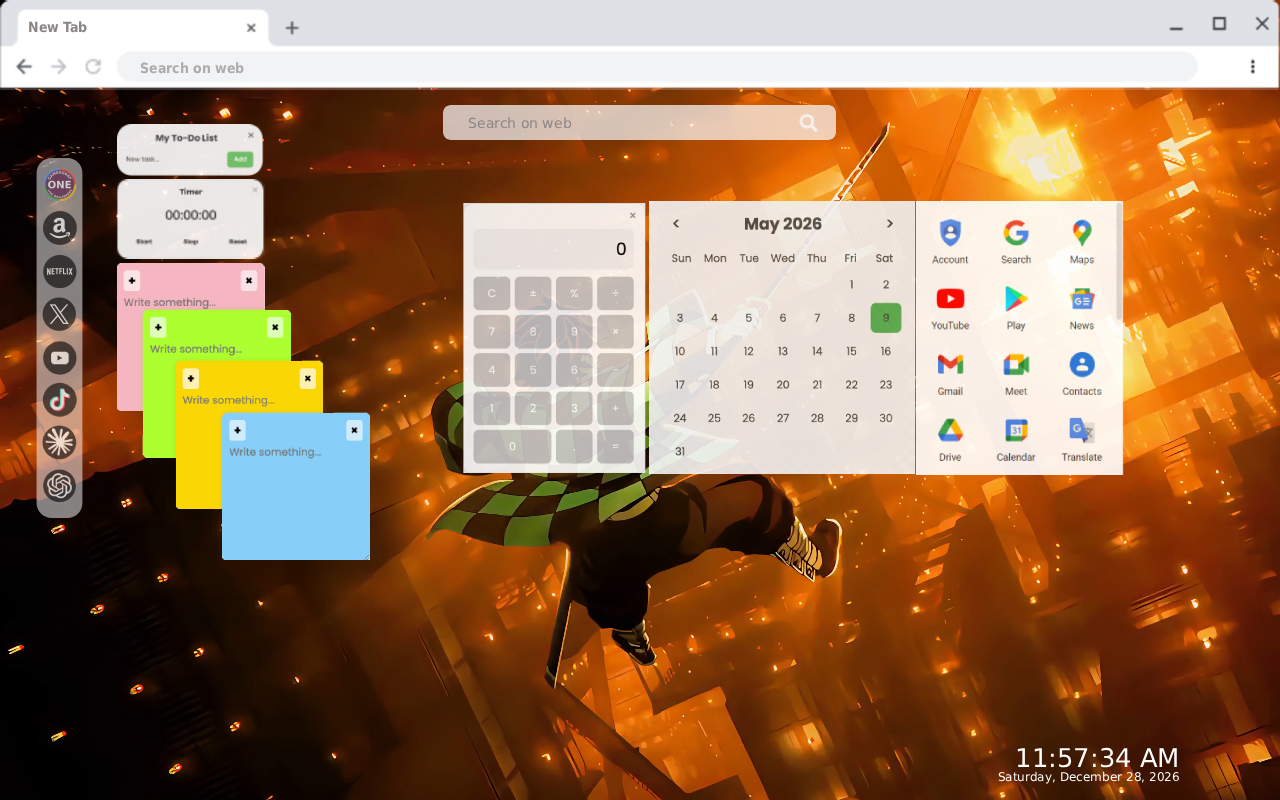Click the magnifier icon in the page search box
1280x800 pixels.
[x=808, y=123]
